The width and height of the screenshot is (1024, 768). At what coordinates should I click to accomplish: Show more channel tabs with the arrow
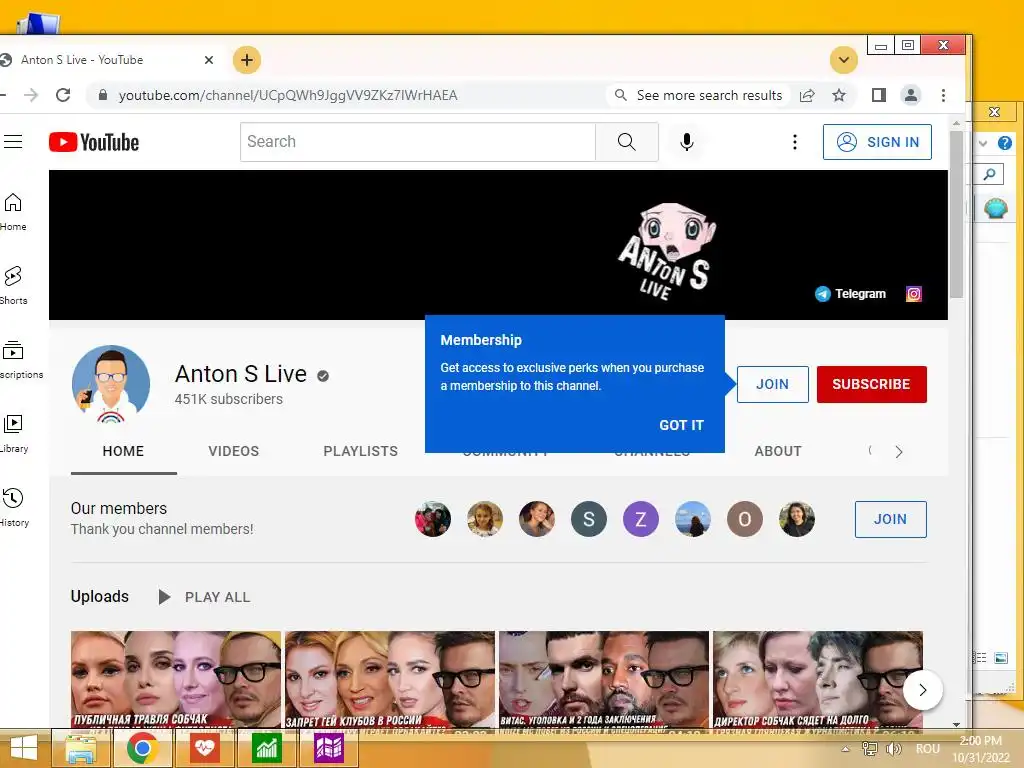click(x=899, y=452)
